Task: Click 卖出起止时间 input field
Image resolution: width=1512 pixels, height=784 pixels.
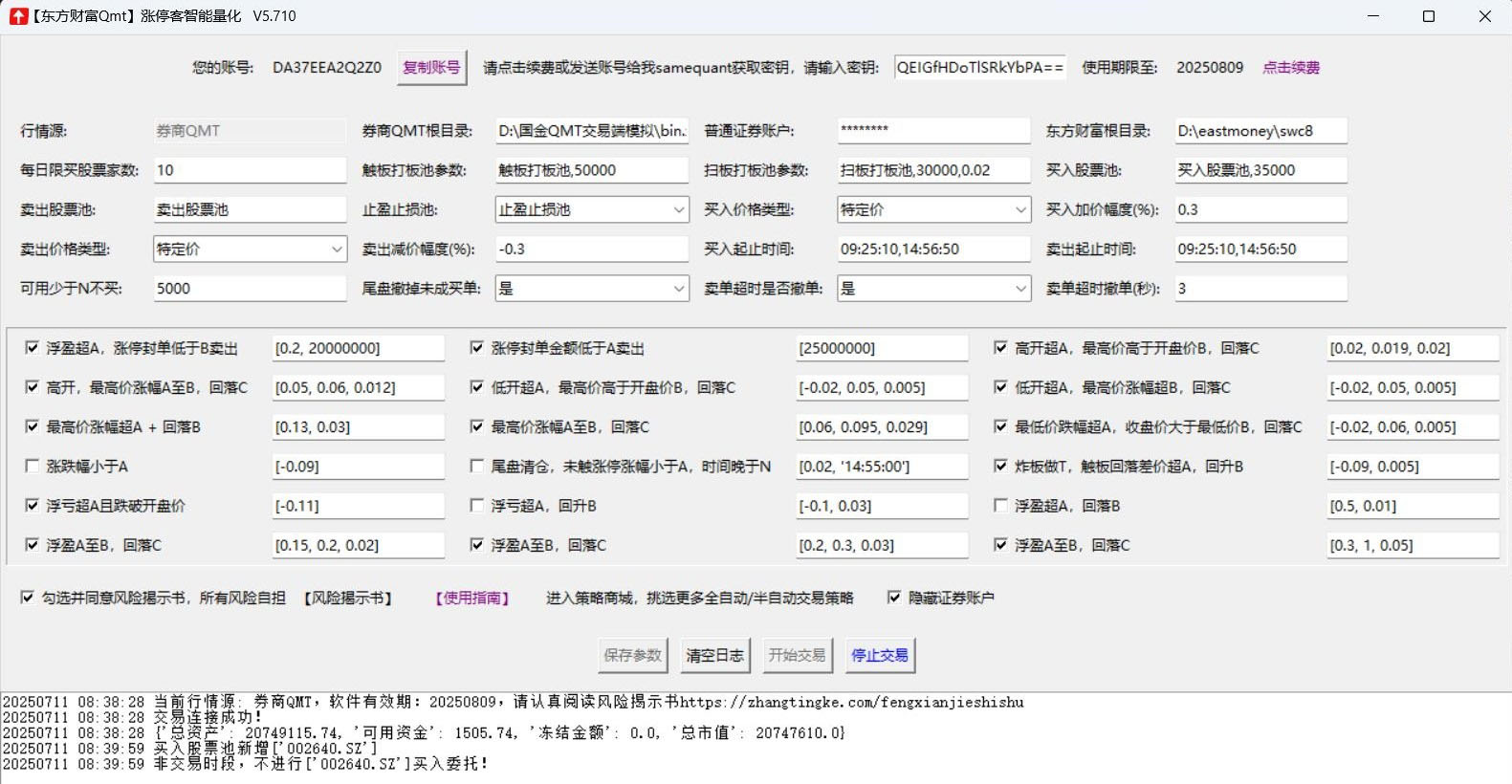Action: point(1261,250)
